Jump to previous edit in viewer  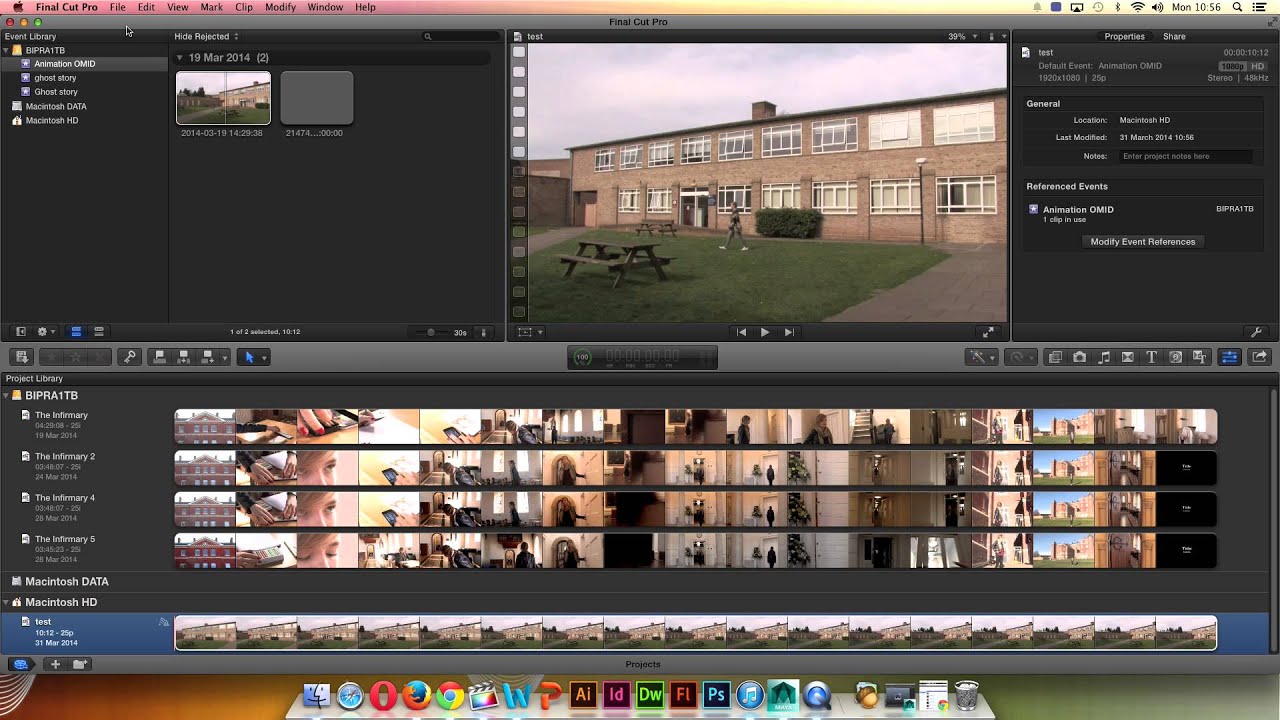(x=741, y=332)
